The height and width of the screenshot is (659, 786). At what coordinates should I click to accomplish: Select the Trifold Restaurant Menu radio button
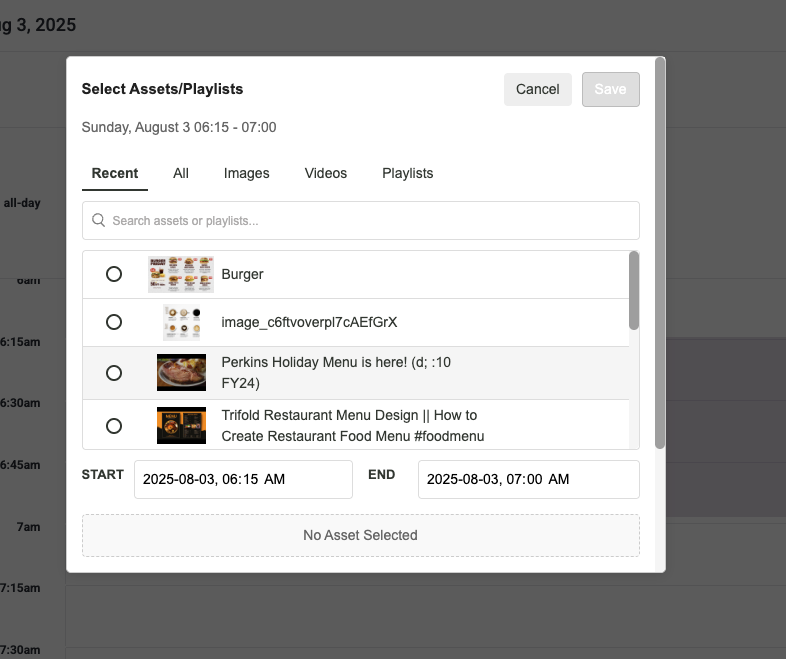pyautogui.click(x=114, y=426)
